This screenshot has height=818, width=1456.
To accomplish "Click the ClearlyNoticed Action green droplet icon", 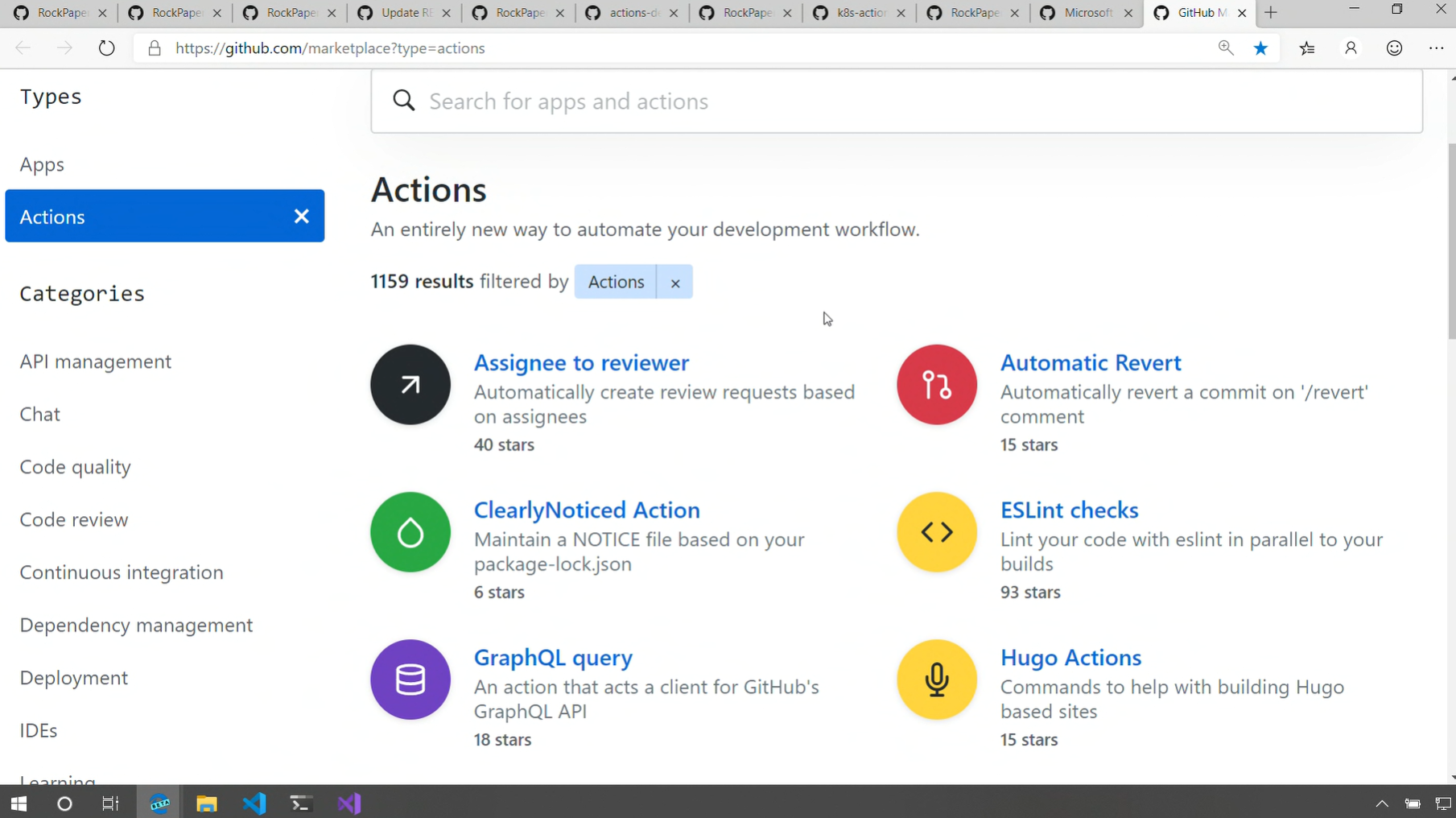I will 410,532.
